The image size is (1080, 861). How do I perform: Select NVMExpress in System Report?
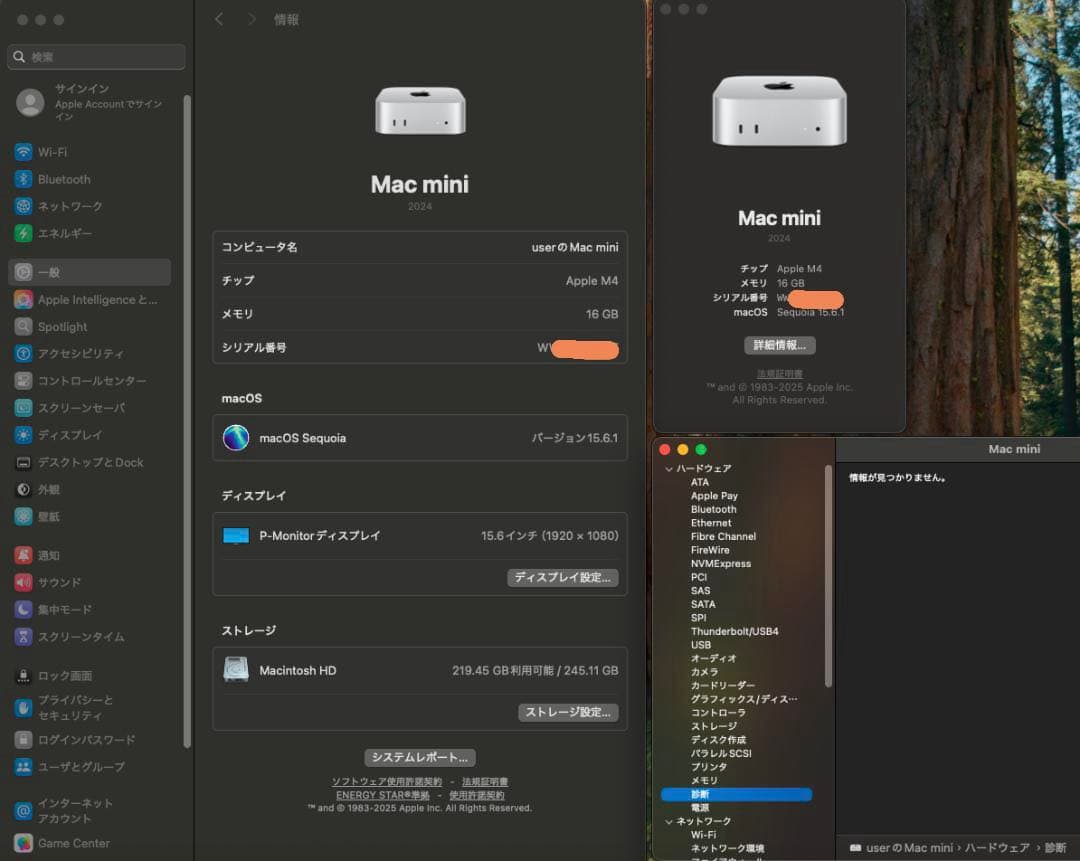click(721, 563)
